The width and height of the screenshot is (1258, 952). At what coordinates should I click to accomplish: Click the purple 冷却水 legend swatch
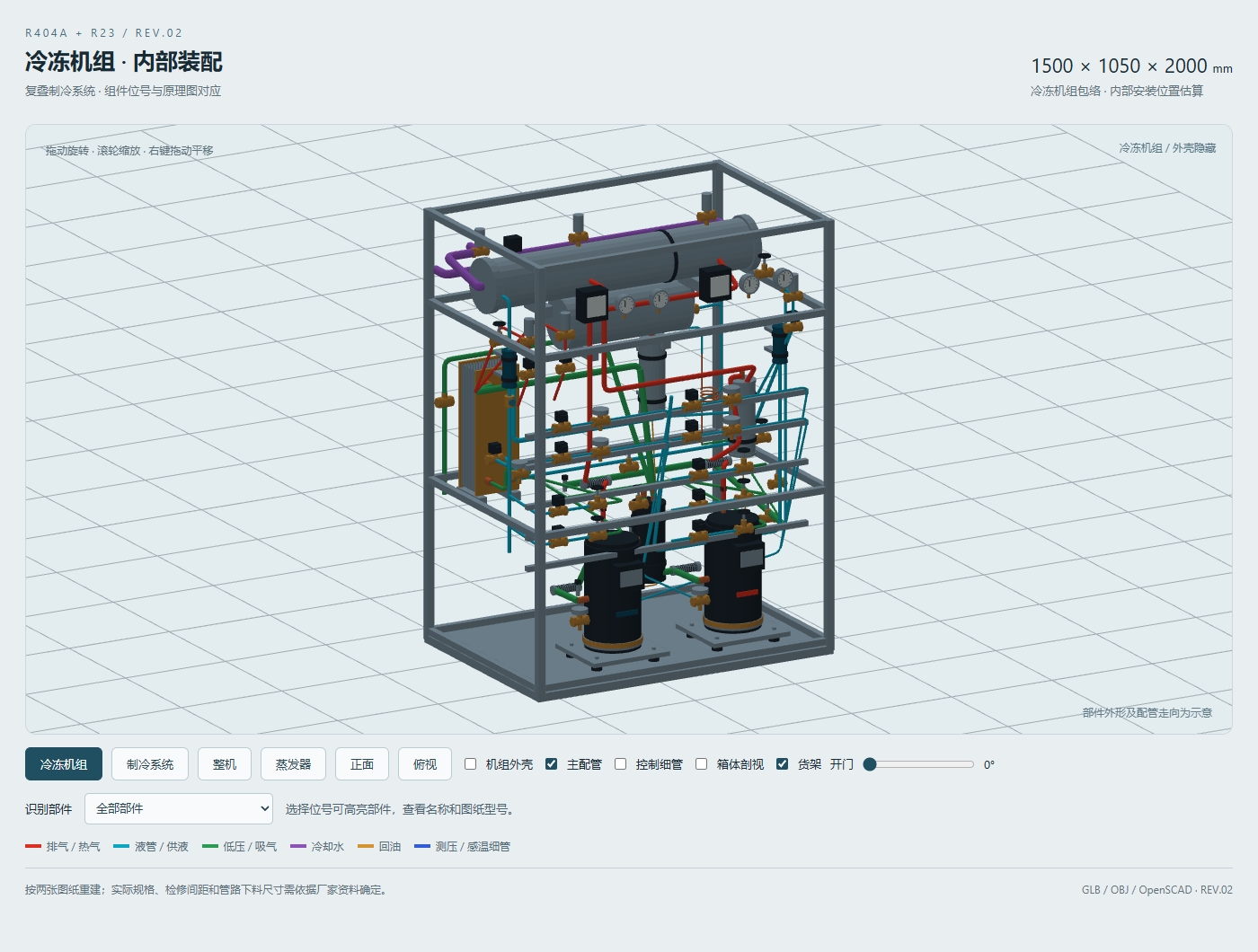(x=298, y=846)
